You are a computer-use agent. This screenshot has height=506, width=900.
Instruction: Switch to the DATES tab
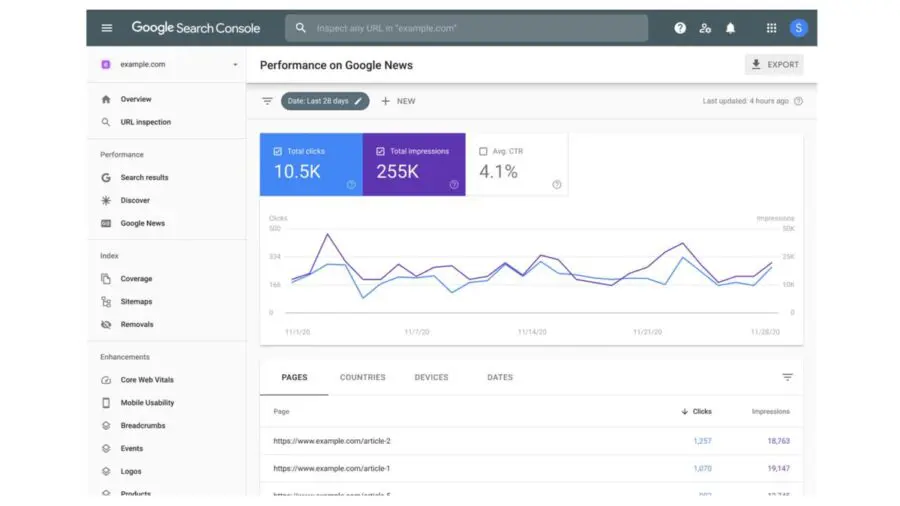(500, 377)
